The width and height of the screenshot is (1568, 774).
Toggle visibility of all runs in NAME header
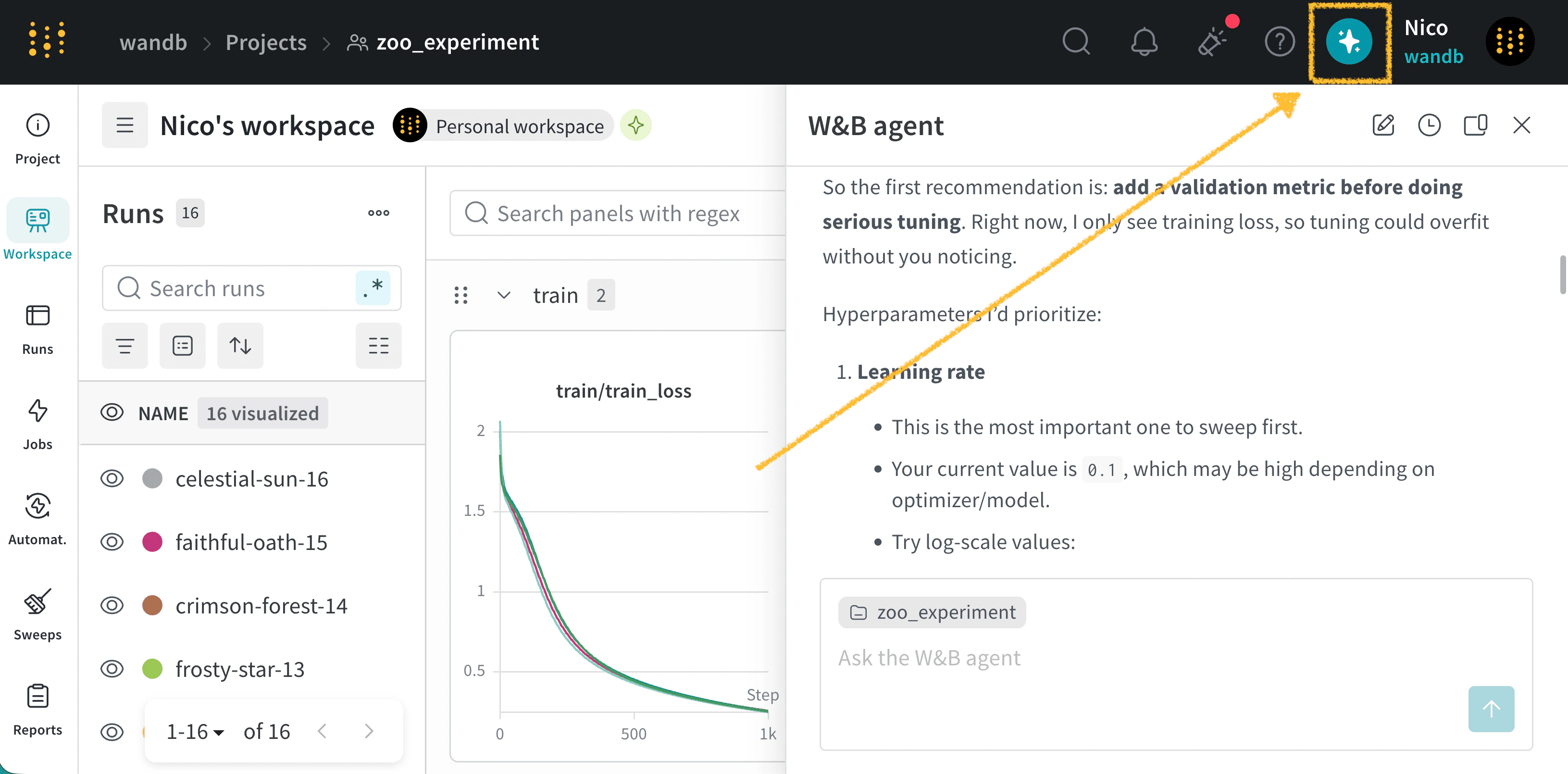click(112, 413)
